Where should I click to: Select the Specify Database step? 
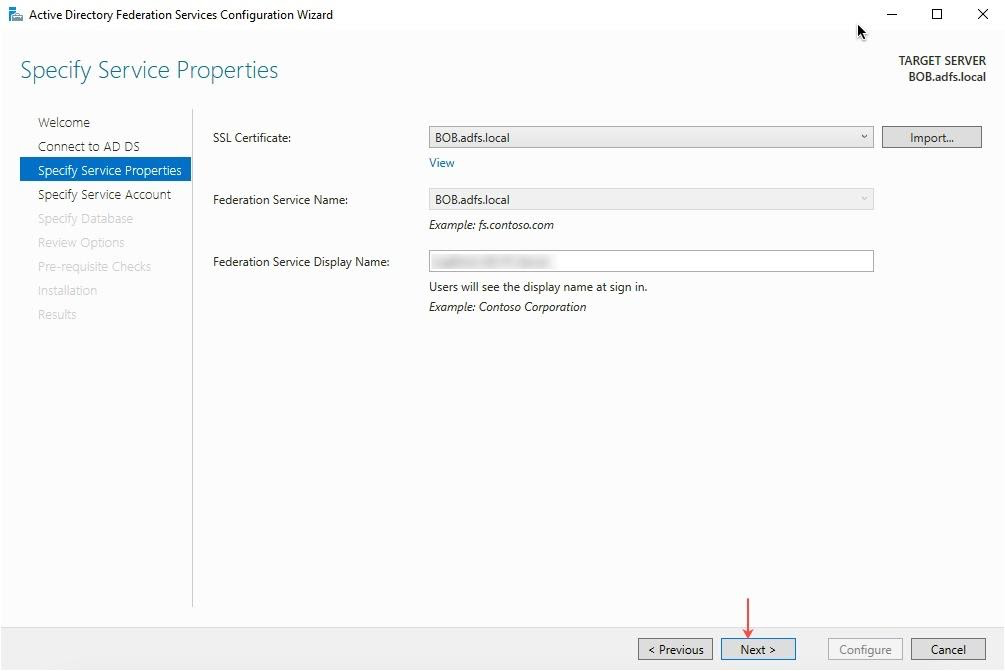coord(85,219)
